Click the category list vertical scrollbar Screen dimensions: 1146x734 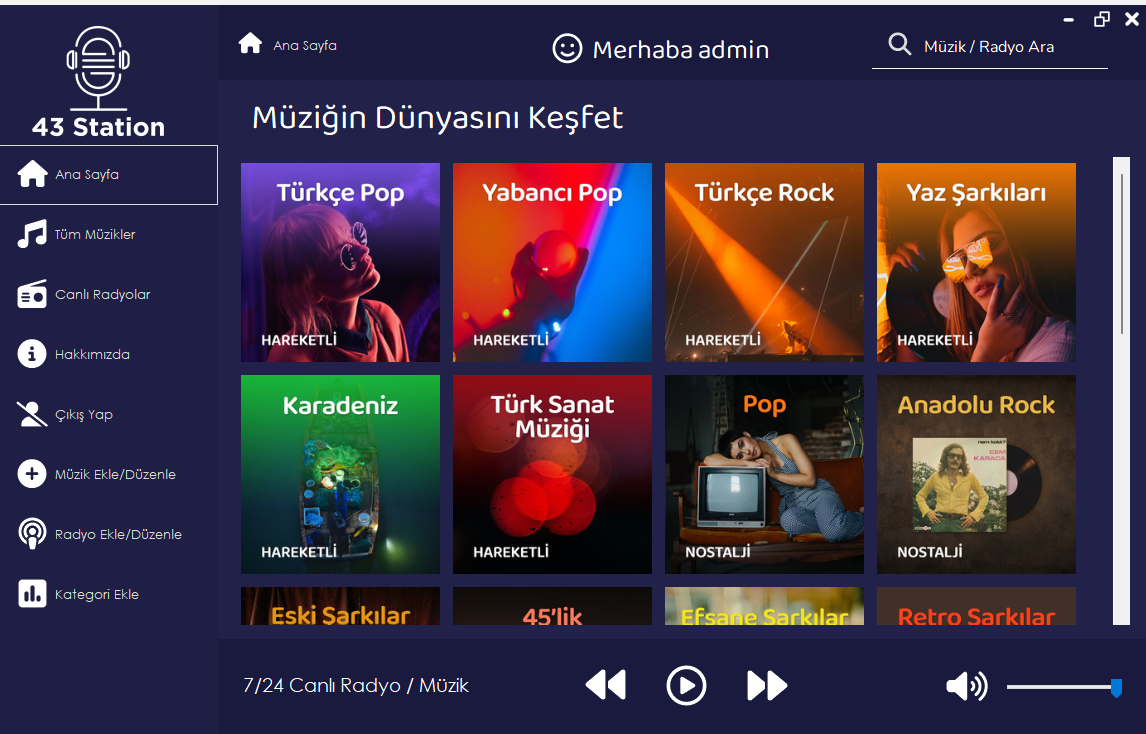1121,390
